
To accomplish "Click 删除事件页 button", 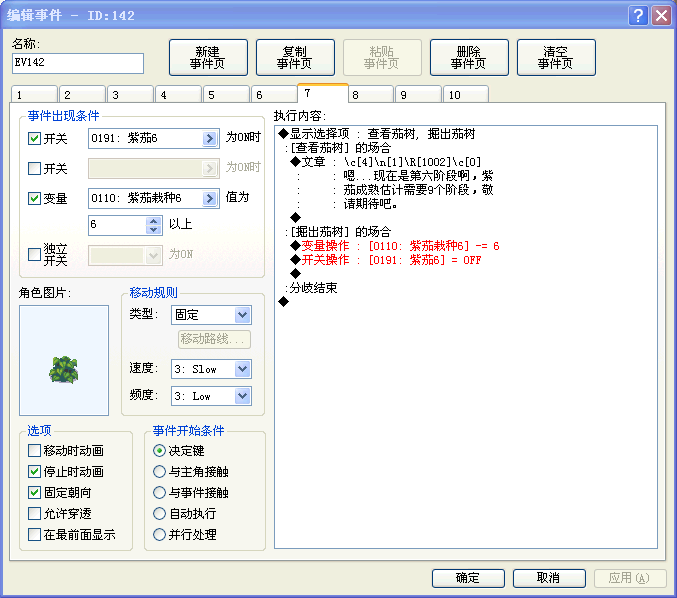I will coord(469,57).
